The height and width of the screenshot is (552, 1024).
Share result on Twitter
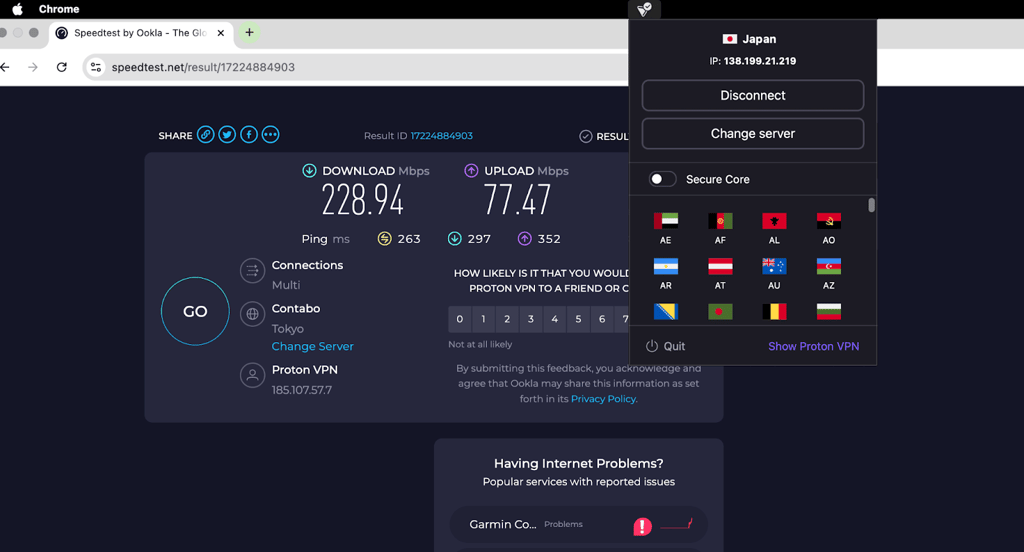click(227, 135)
